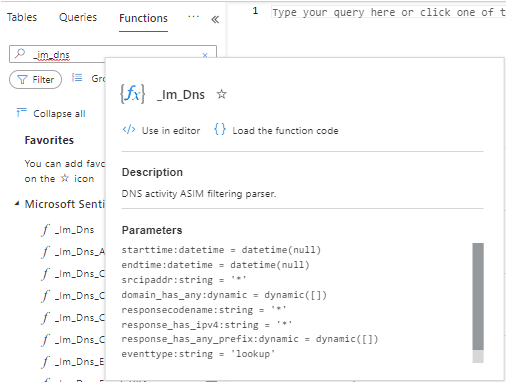506x382 pixels.
Task: Switch to the Queries tab
Action: coord(78,17)
